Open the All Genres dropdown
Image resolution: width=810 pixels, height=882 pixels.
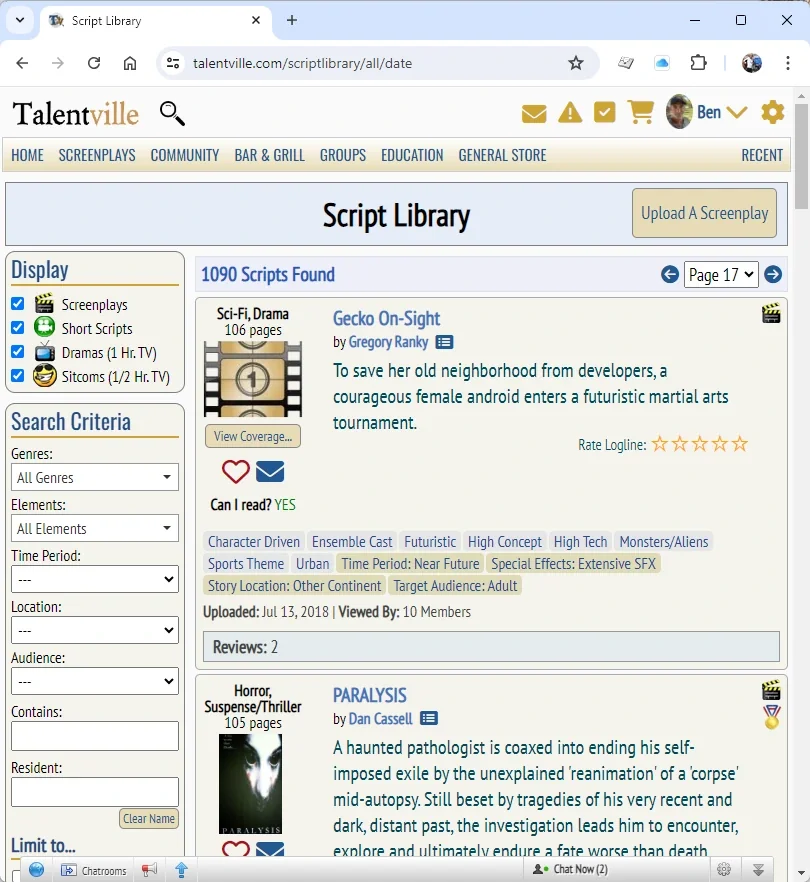95,478
